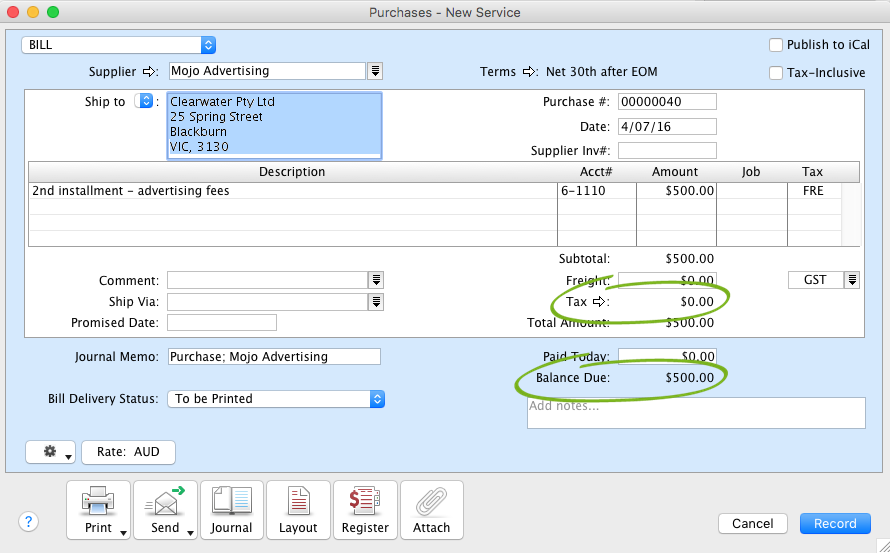Image resolution: width=890 pixels, height=553 pixels.
Task: Enable the Publish to iCal checkbox
Action: tap(776, 45)
